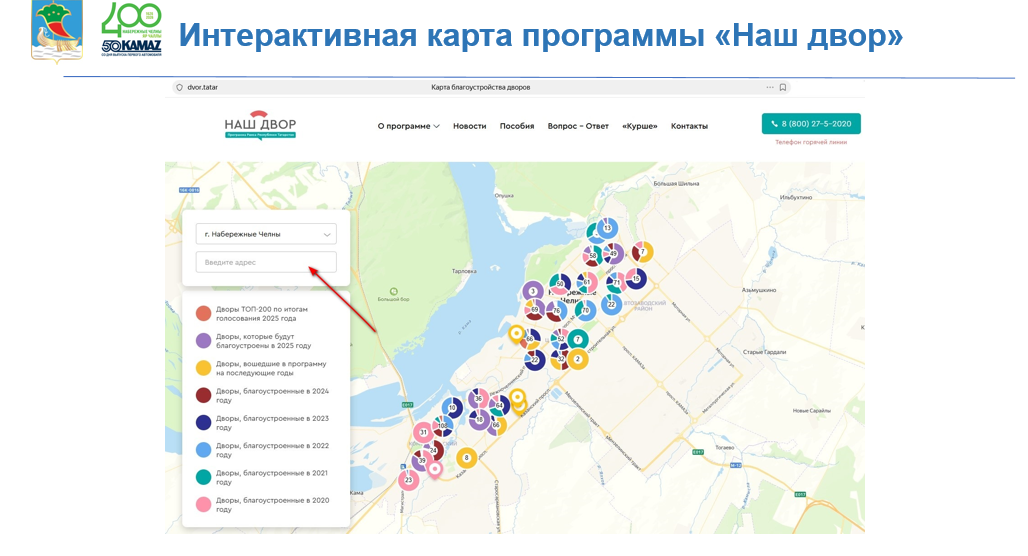Open the 'Новости' menu item

469,126
